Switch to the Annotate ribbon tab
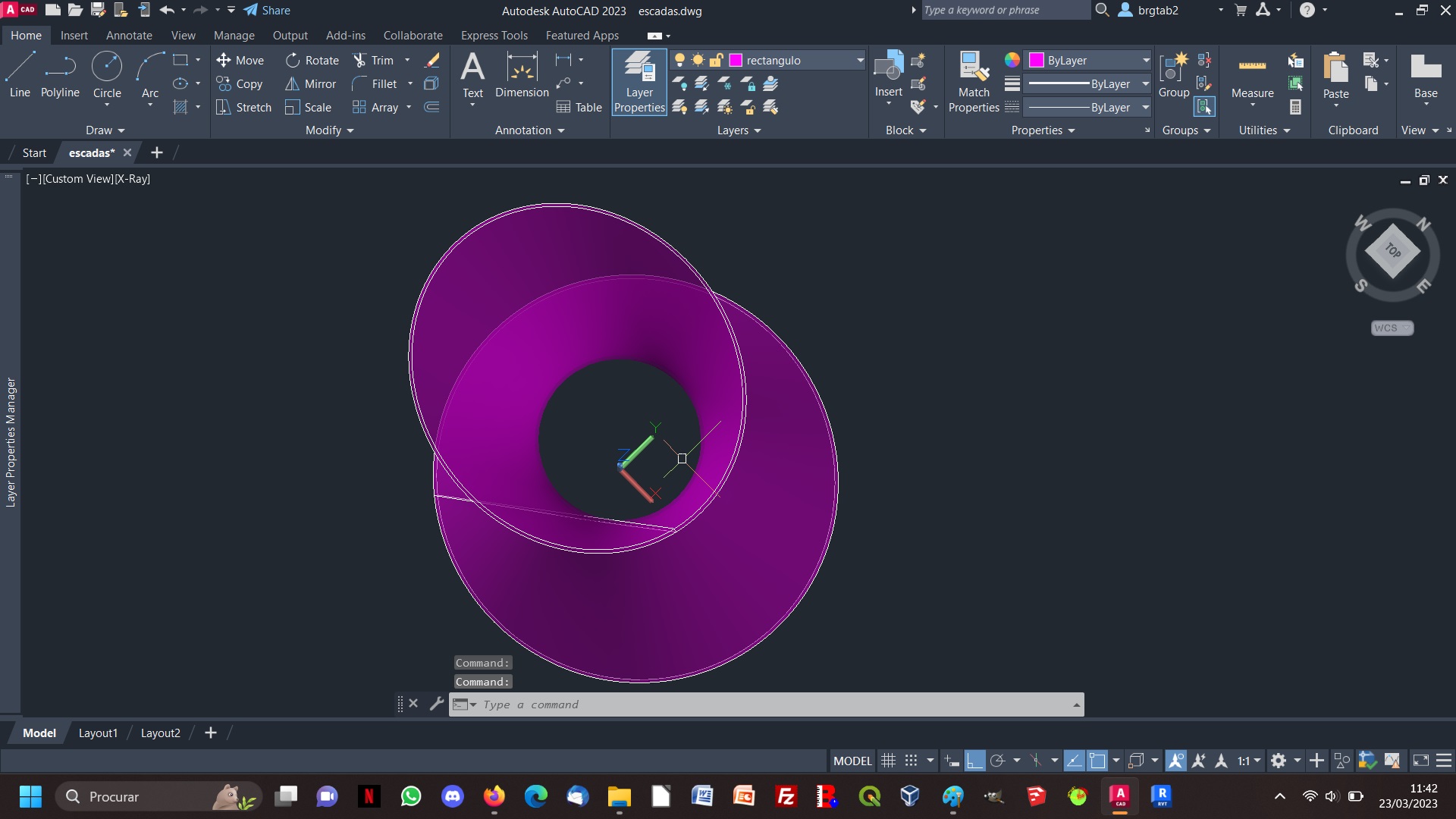Image resolution: width=1456 pixels, height=819 pixels. pyautogui.click(x=129, y=36)
